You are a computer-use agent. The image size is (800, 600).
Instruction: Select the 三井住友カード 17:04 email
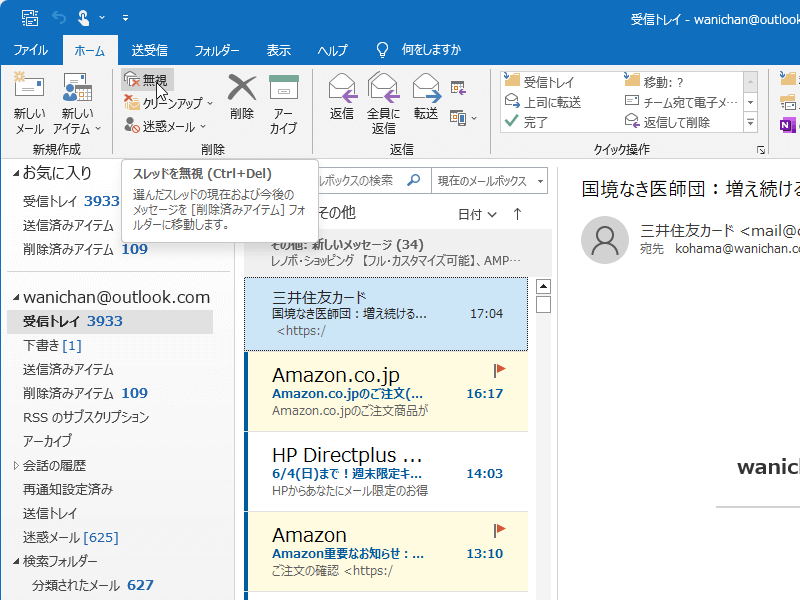point(386,314)
